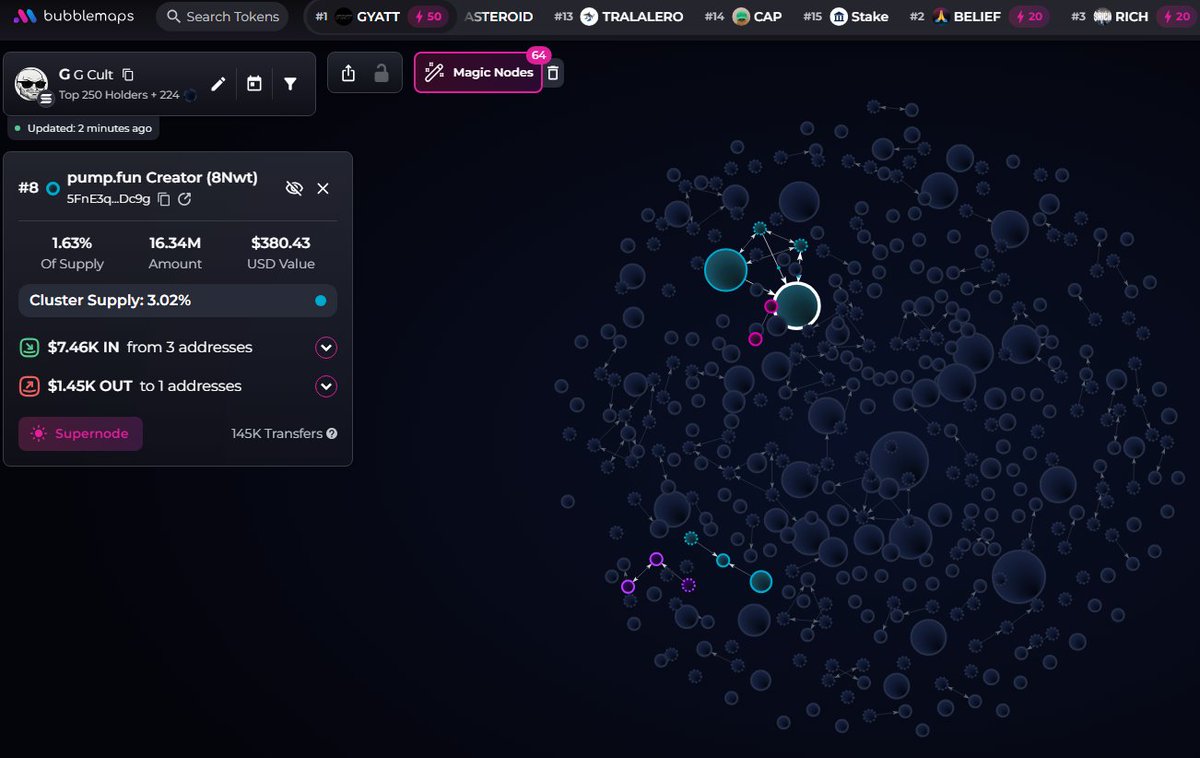The height and width of the screenshot is (758, 1200).
Task: Click the lightning 20 badge next to RICH
Action: coord(1175,16)
